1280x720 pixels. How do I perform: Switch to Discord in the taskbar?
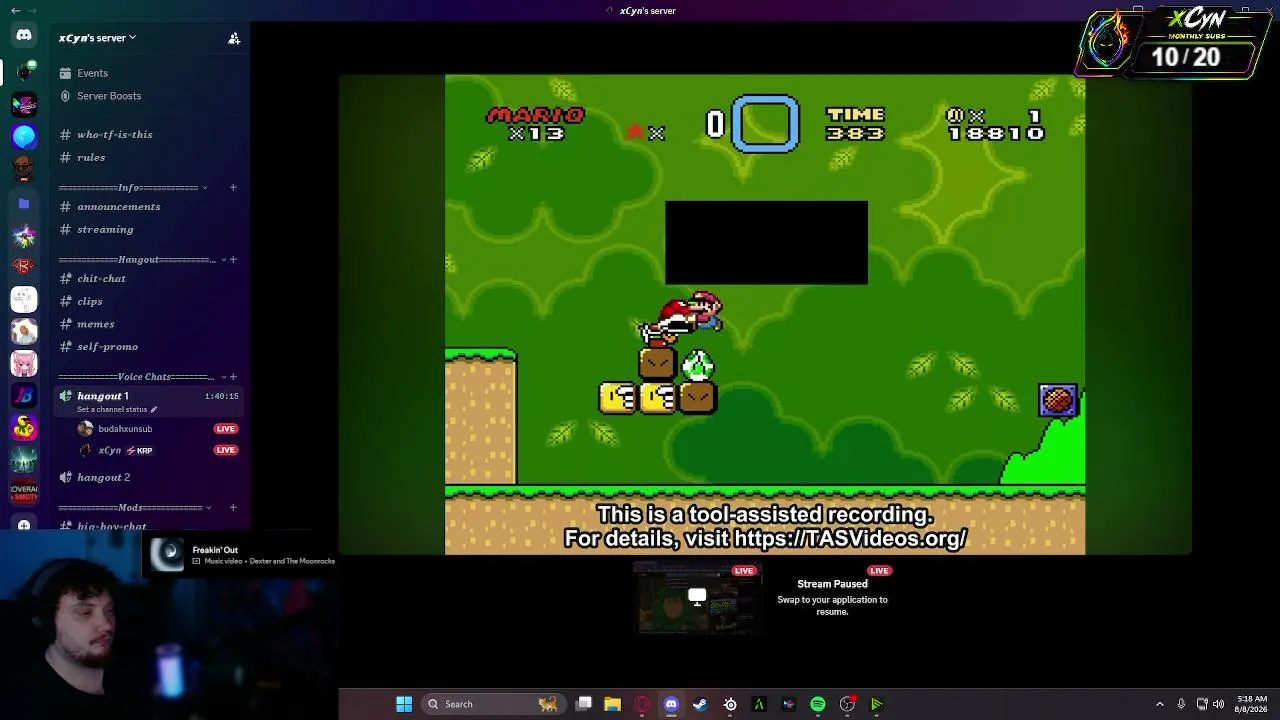coord(671,704)
